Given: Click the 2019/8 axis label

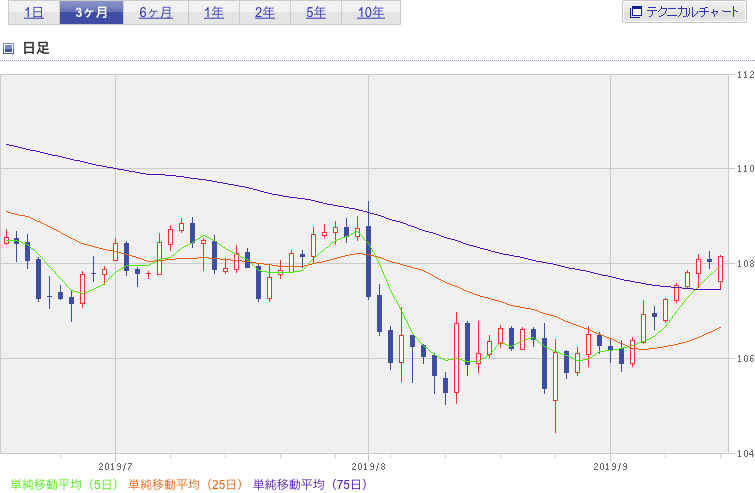Looking at the screenshot, I should click(x=368, y=467).
